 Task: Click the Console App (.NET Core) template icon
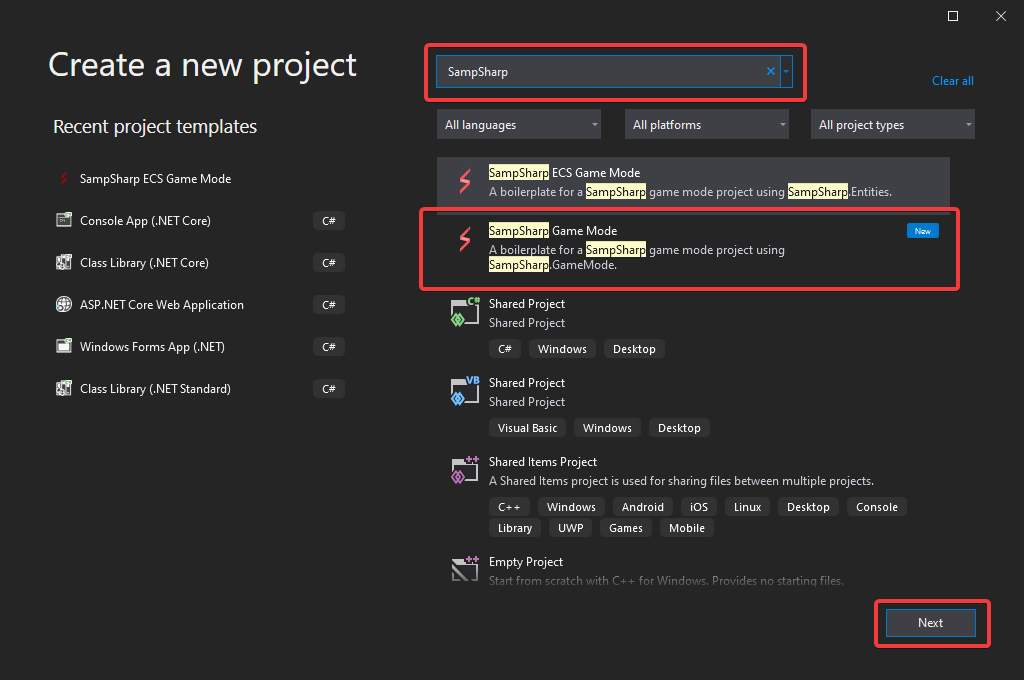64,220
